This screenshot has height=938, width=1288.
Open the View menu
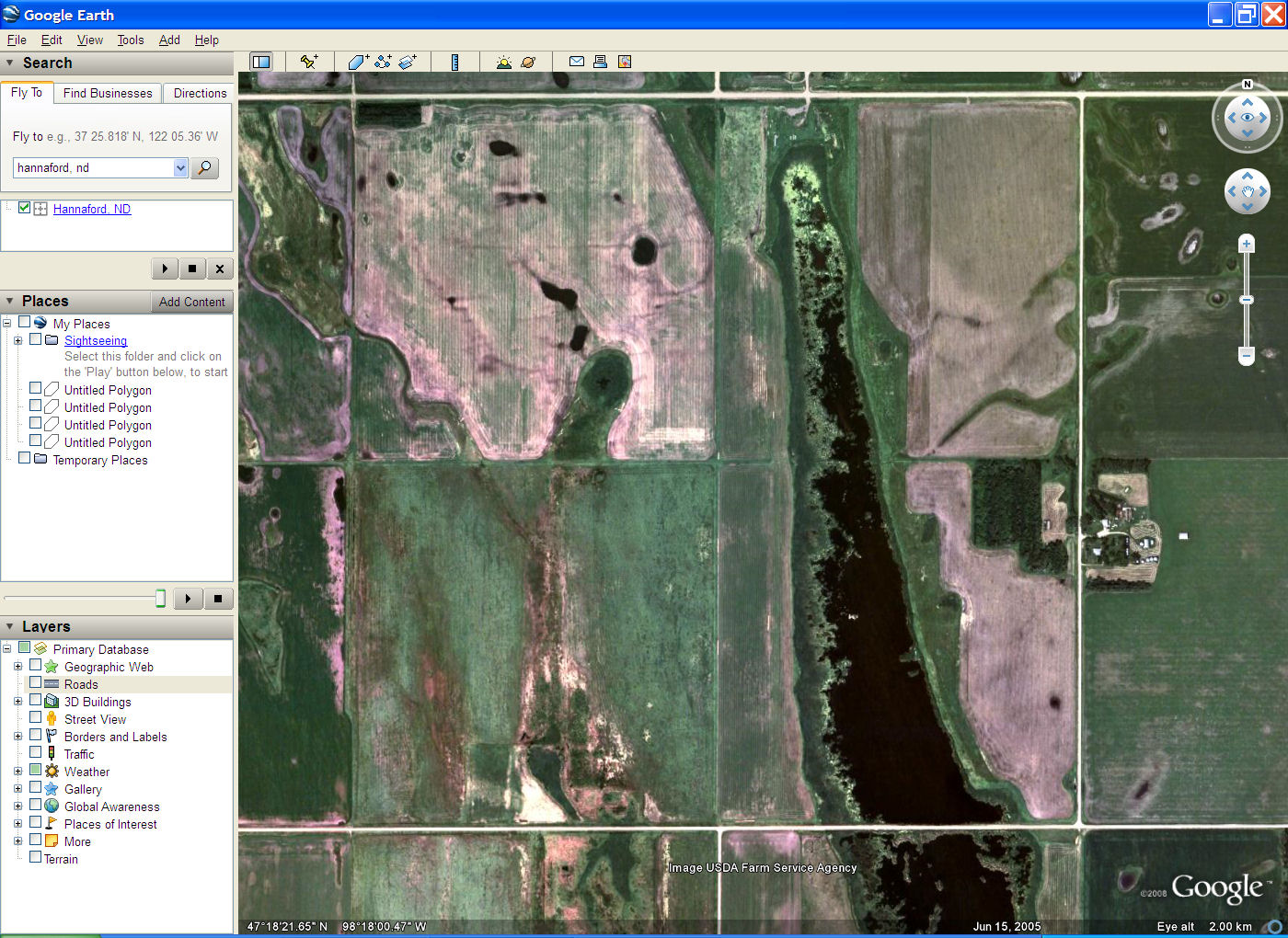pos(90,40)
